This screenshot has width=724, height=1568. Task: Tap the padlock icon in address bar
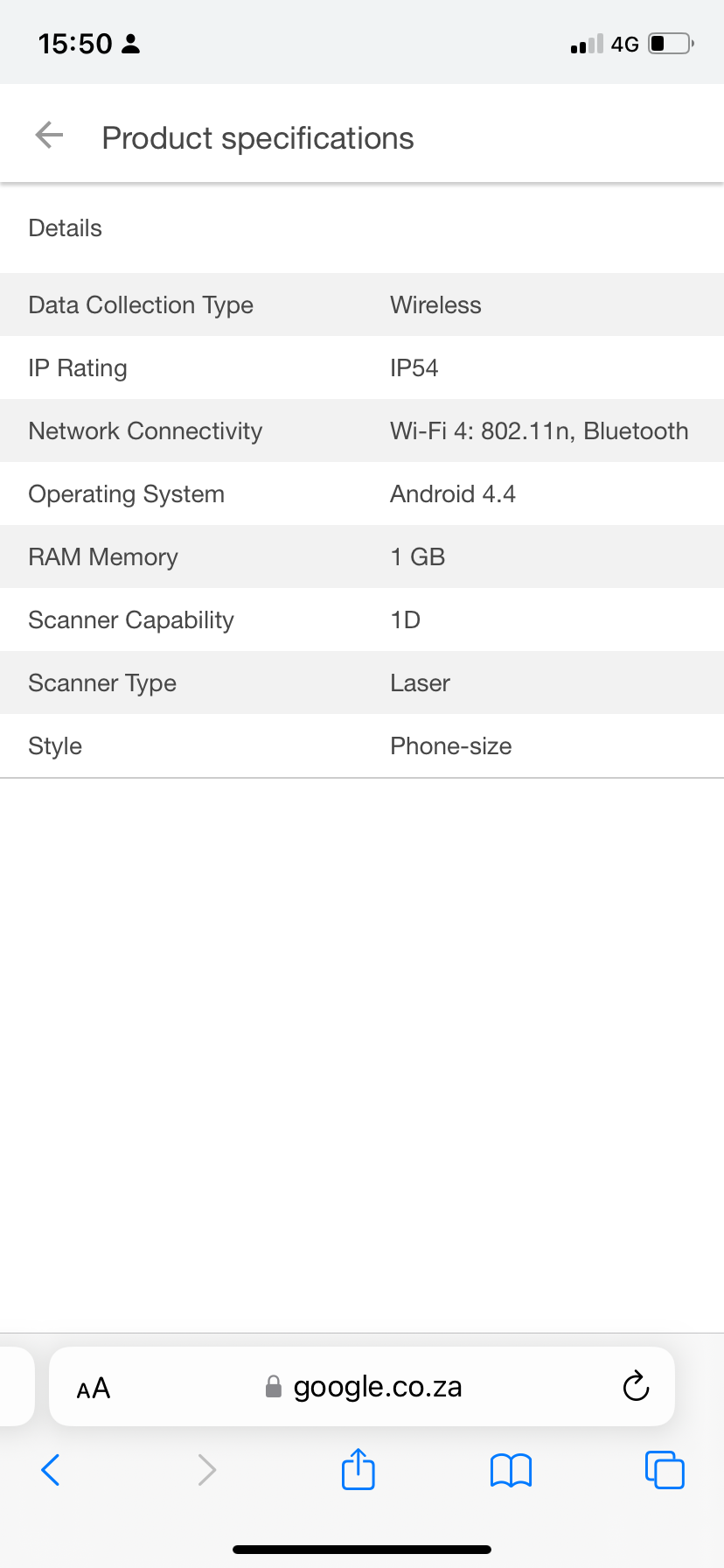point(274,1387)
